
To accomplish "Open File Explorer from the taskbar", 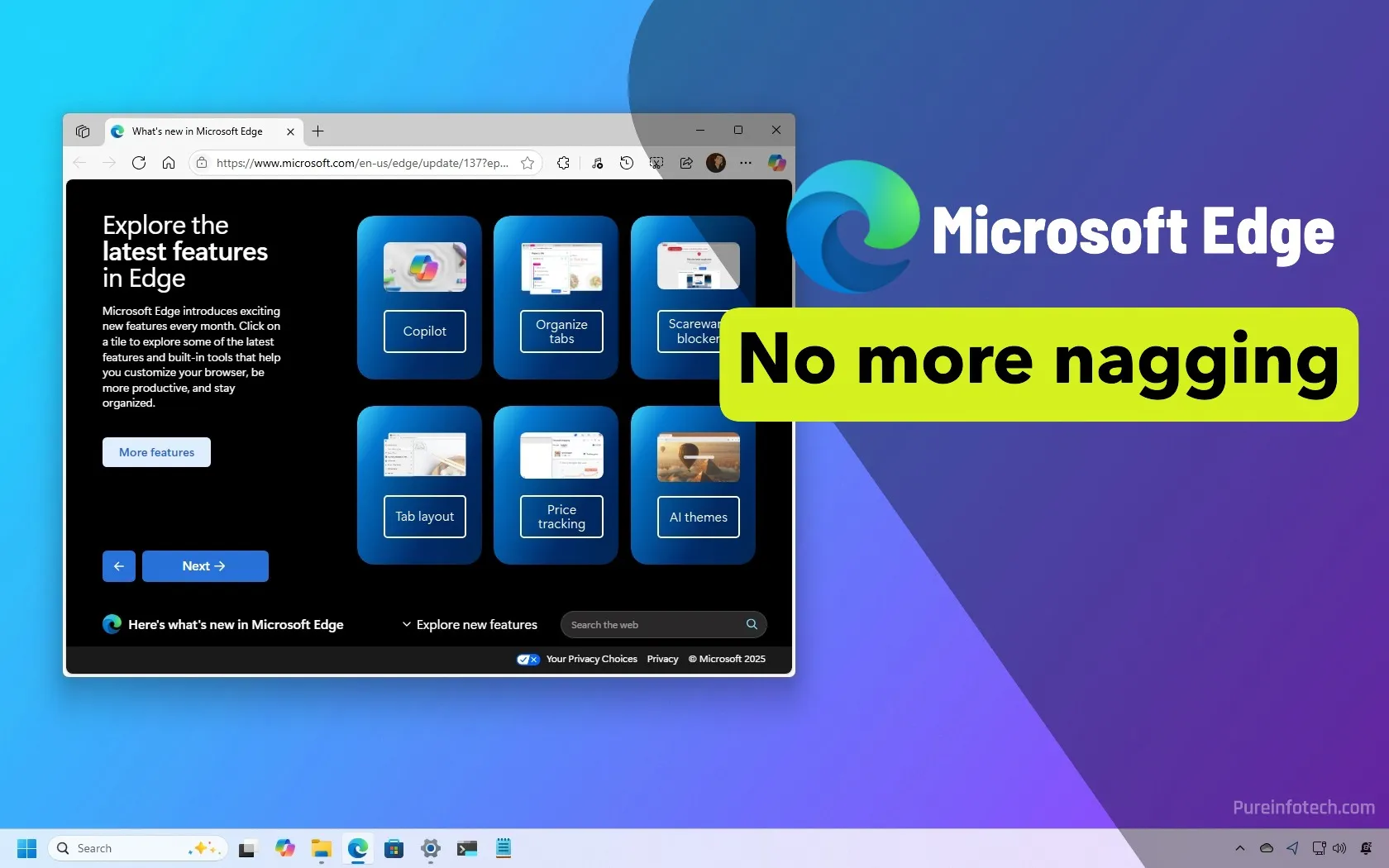I will [321, 848].
